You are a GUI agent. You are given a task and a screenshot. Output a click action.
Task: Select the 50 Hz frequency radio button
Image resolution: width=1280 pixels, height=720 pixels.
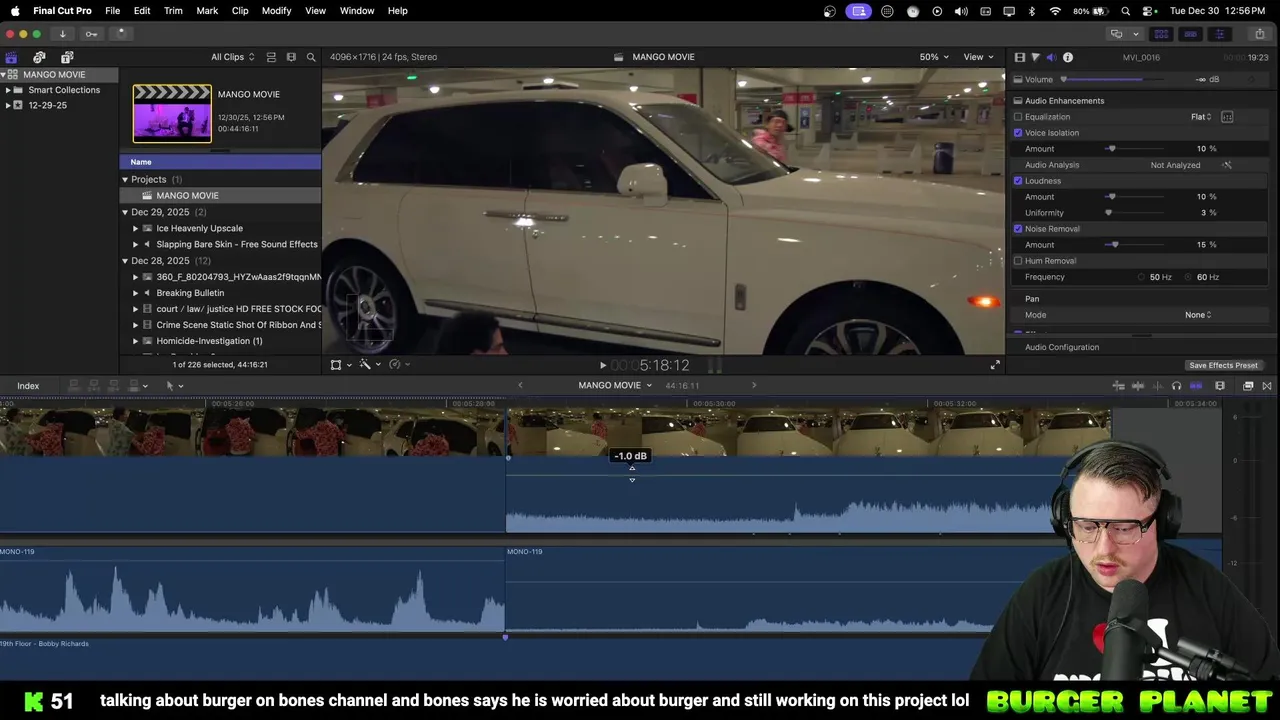tap(1141, 277)
